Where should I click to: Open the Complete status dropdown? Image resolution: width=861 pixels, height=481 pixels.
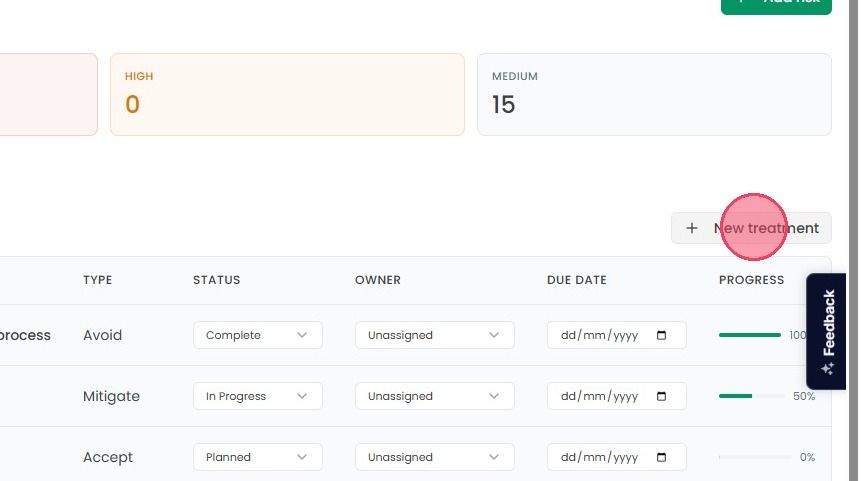258,335
